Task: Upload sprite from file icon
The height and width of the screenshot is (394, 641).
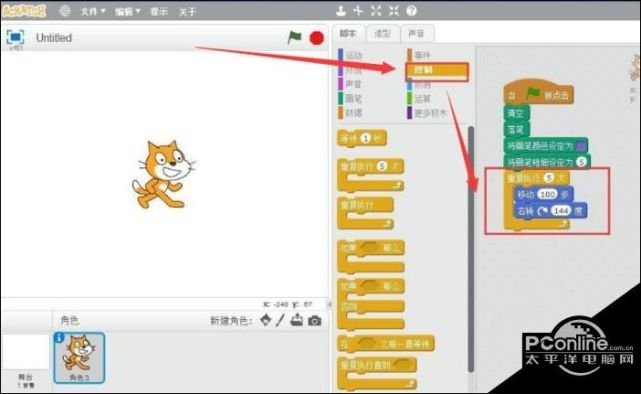Action: 296,320
